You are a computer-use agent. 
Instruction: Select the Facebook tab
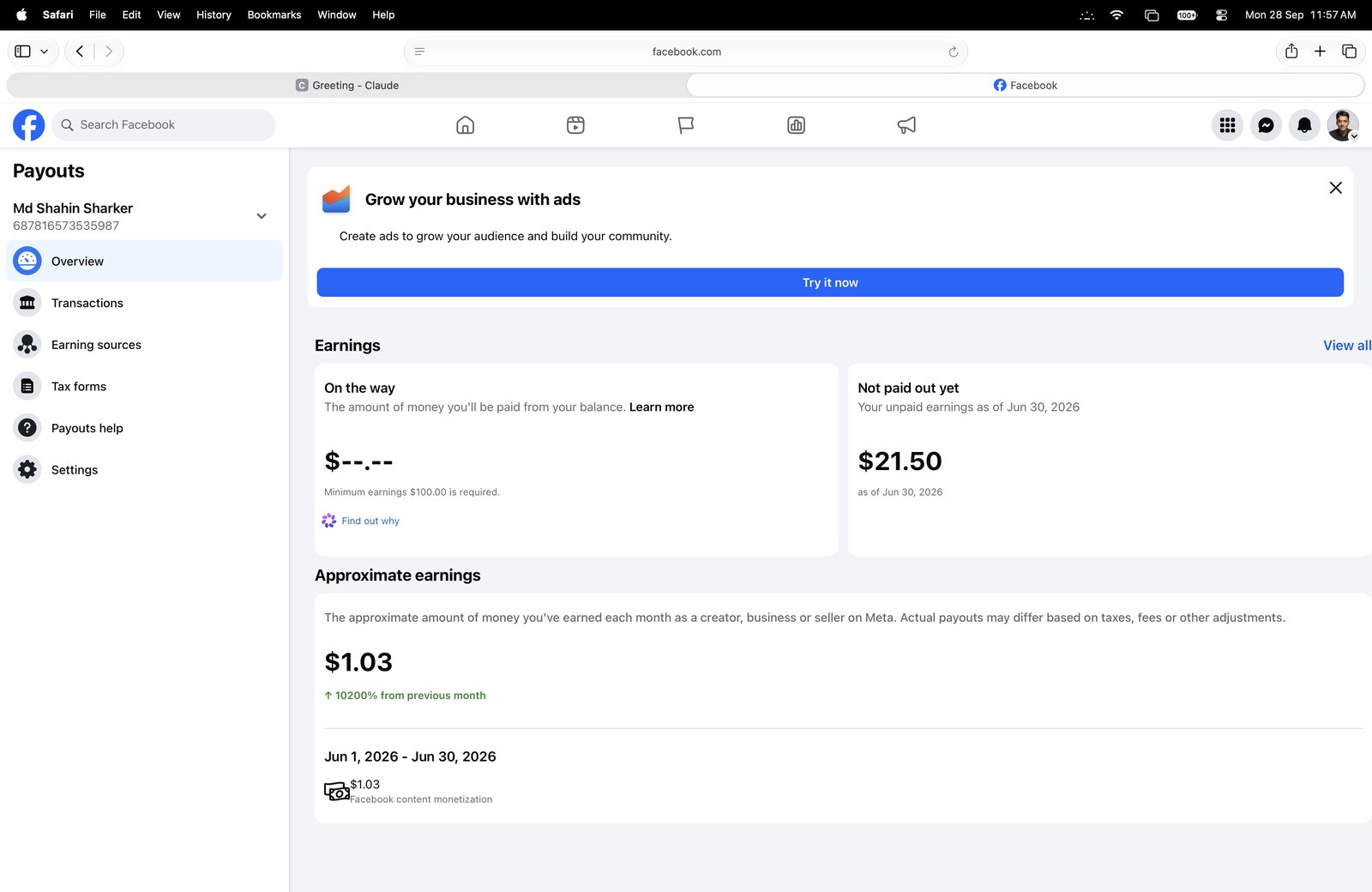click(x=1025, y=85)
